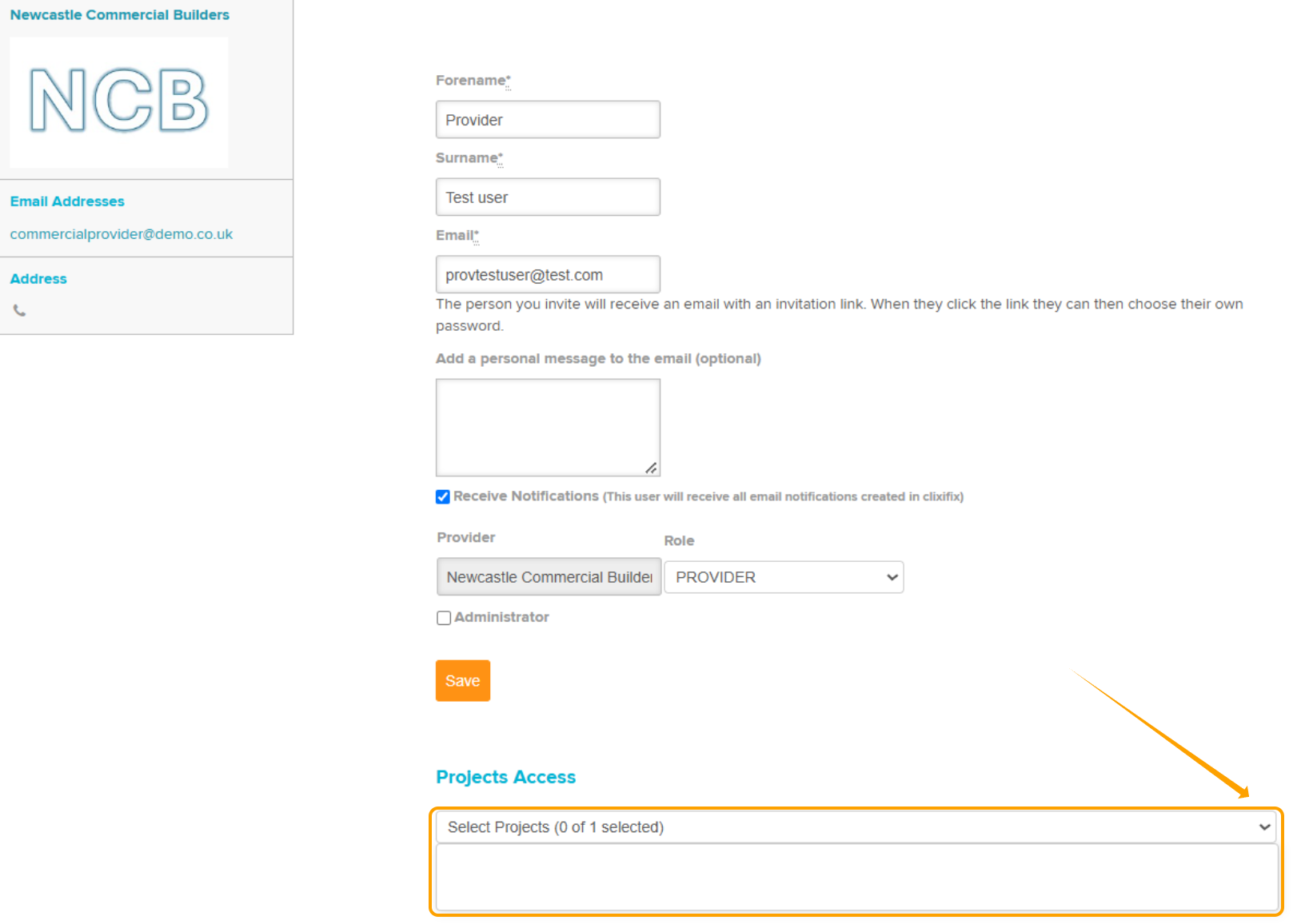This screenshot has width=1305, height=924.
Task: Click the message textarea resize handle
Action: coord(651,468)
